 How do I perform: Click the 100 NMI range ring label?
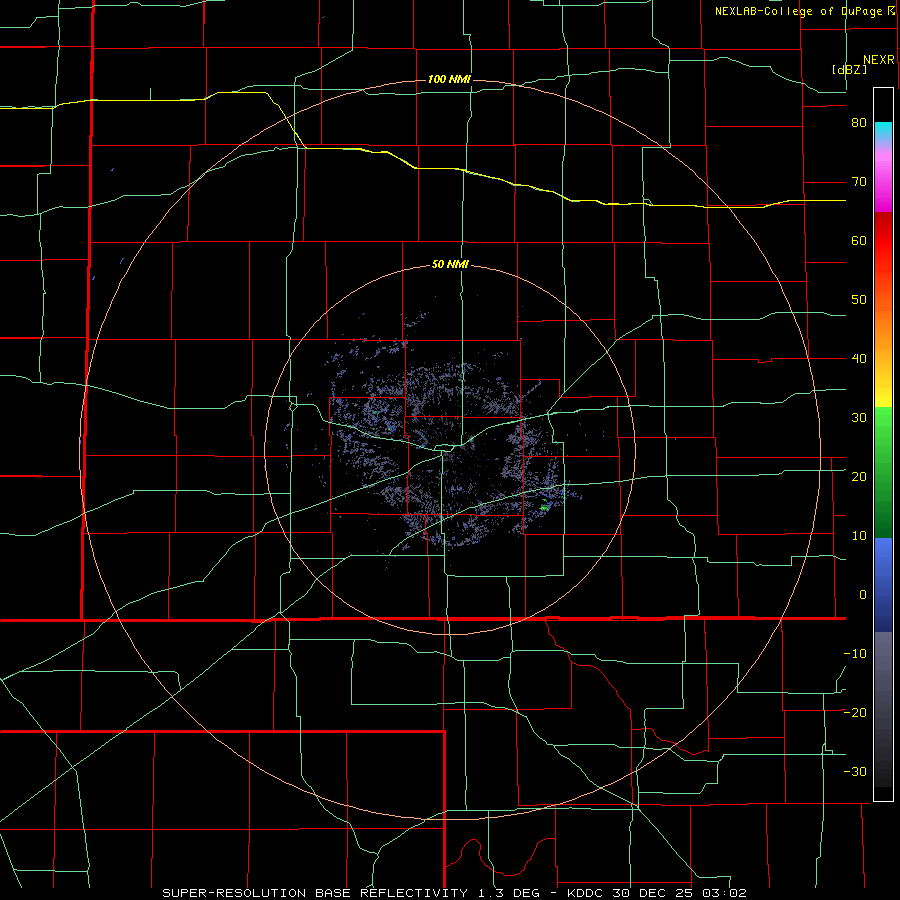(x=449, y=79)
